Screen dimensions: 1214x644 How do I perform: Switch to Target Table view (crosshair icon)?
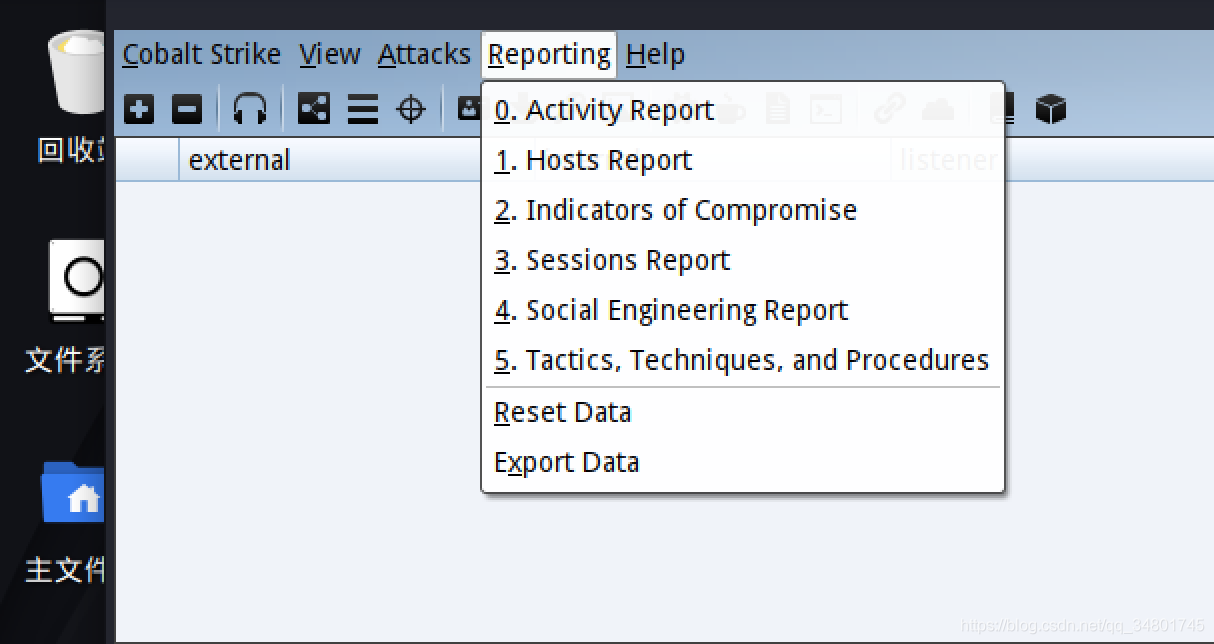coord(411,109)
